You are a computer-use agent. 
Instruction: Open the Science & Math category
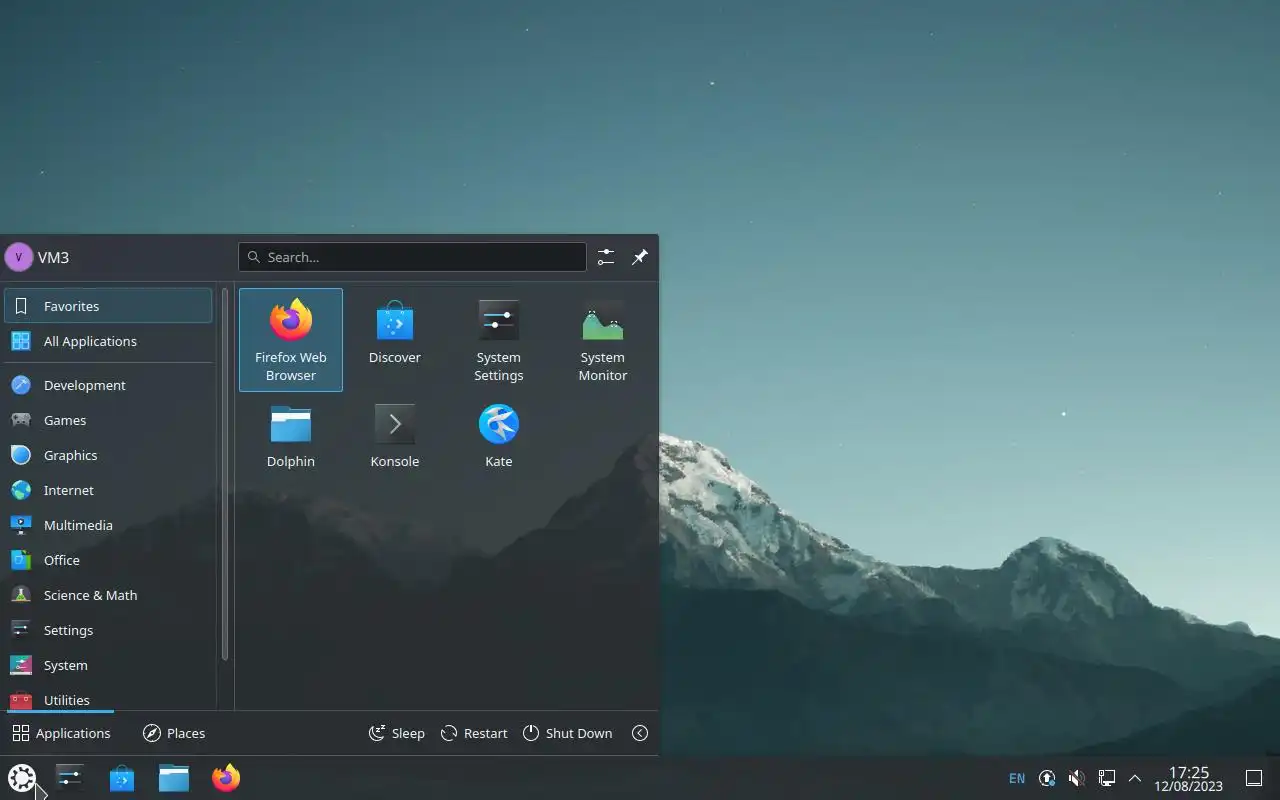click(x=108, y=595)
